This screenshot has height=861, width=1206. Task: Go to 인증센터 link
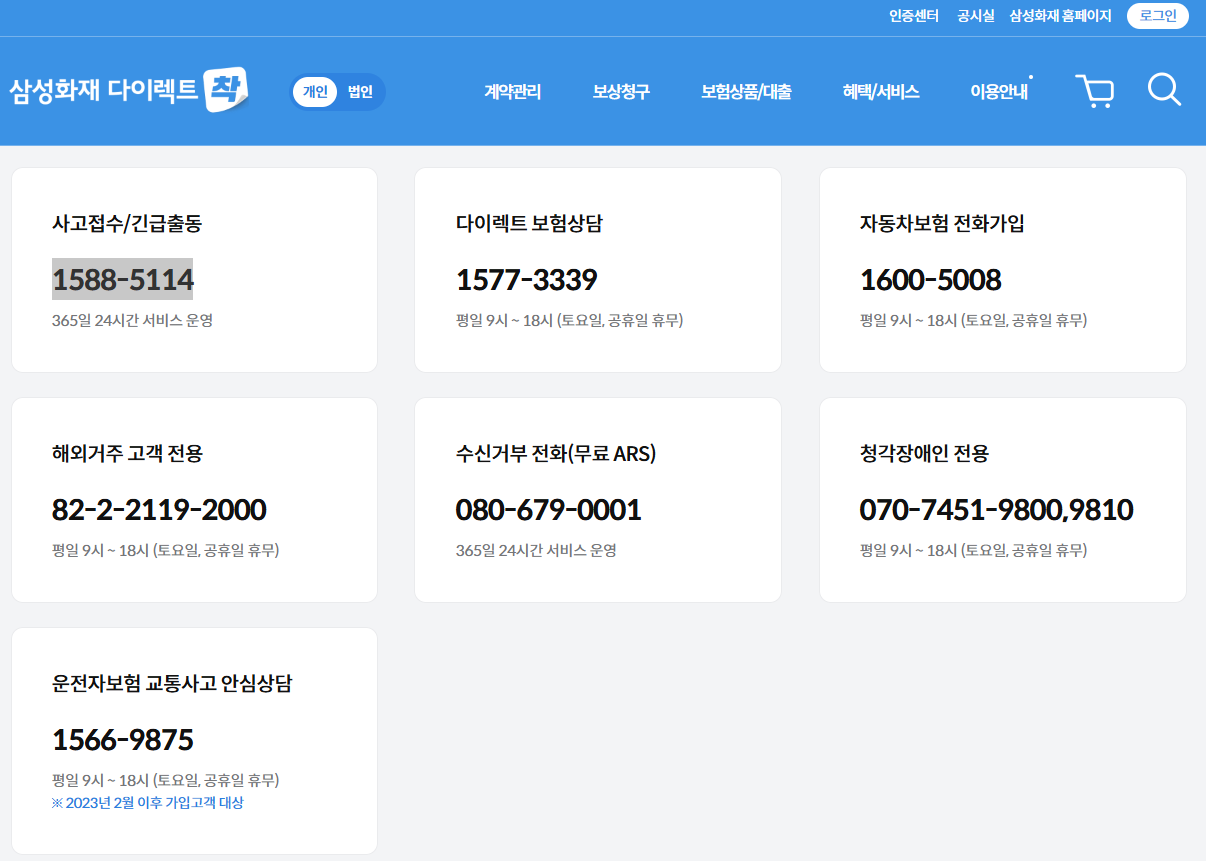[x=914, y=16]
